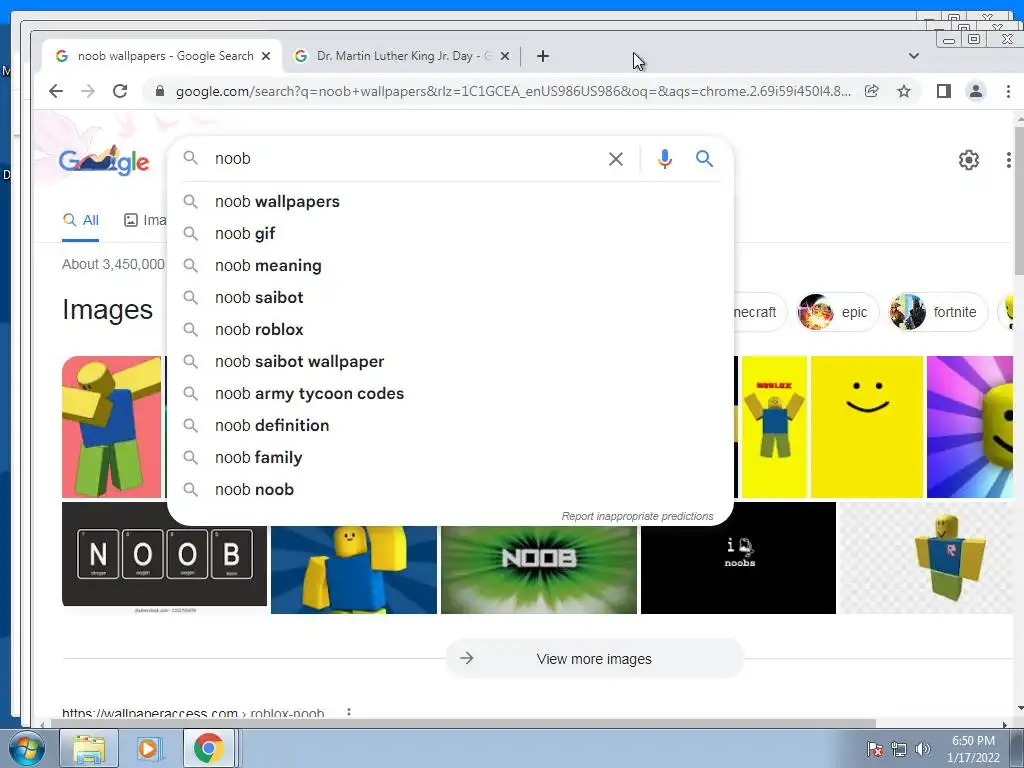Image resolution: width=1024 pixels, height=768 pixels.
Task: Expand the tab search dropdown arrow
Action: (x=914, y=56)
